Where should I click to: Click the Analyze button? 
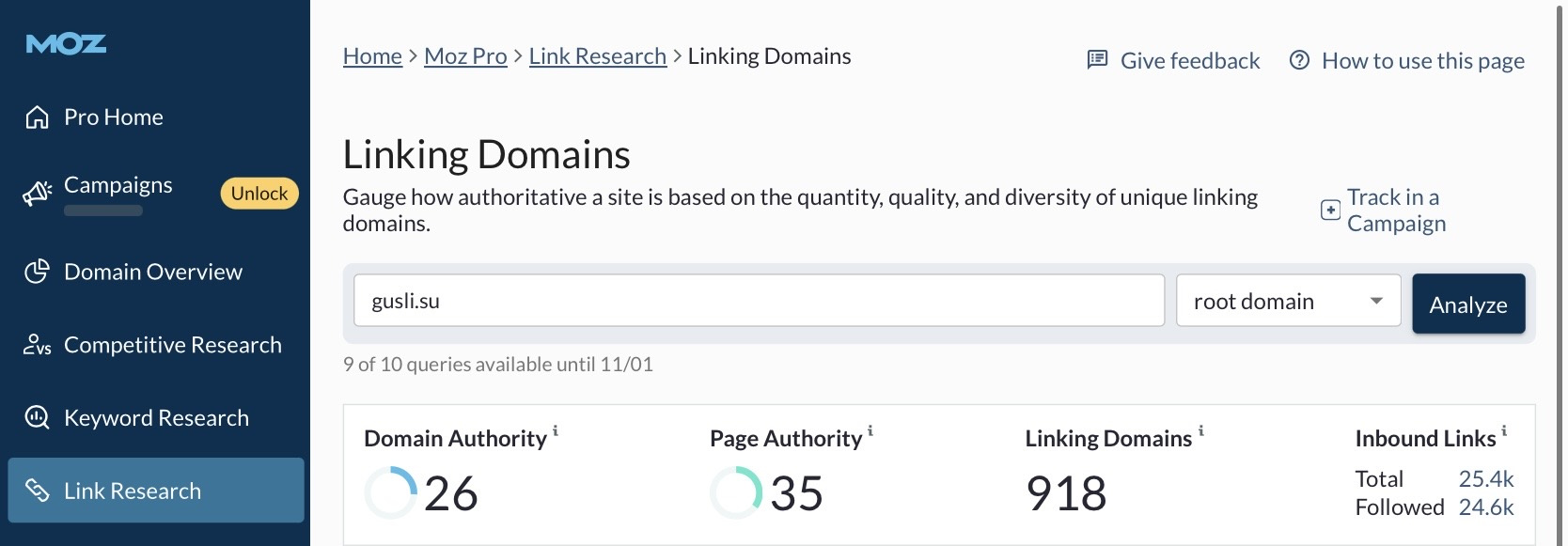coord(1468,304)
